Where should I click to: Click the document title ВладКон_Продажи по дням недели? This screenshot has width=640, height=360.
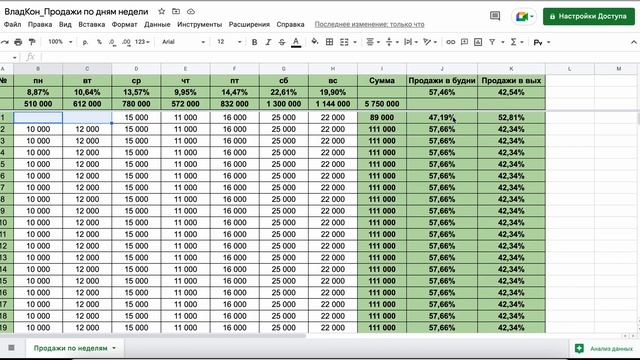[x=76, y=11]
